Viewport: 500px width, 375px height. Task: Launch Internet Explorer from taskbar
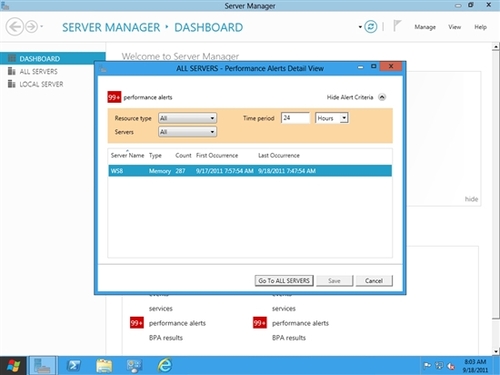coord(165,366)
